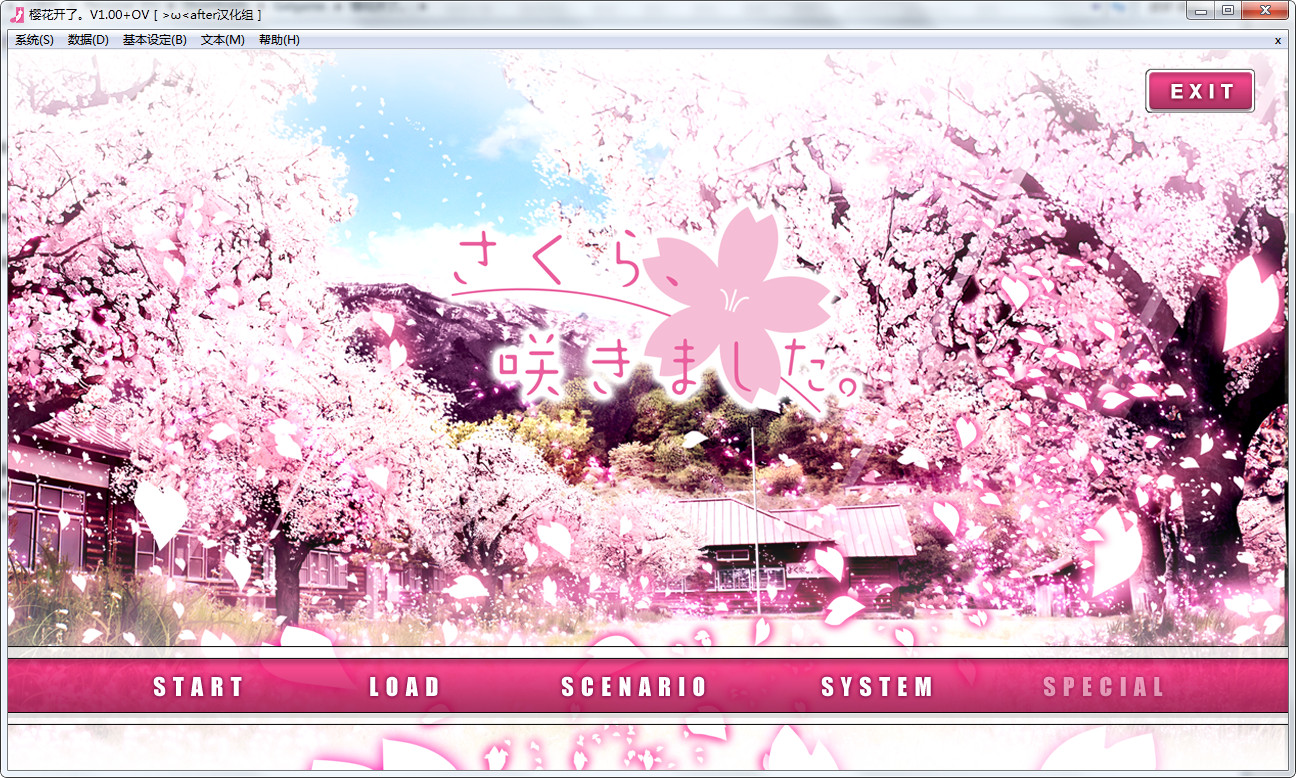Click the window title text 樱花开了
Viewport: 1296px width, 778px height.
point(58,14)
